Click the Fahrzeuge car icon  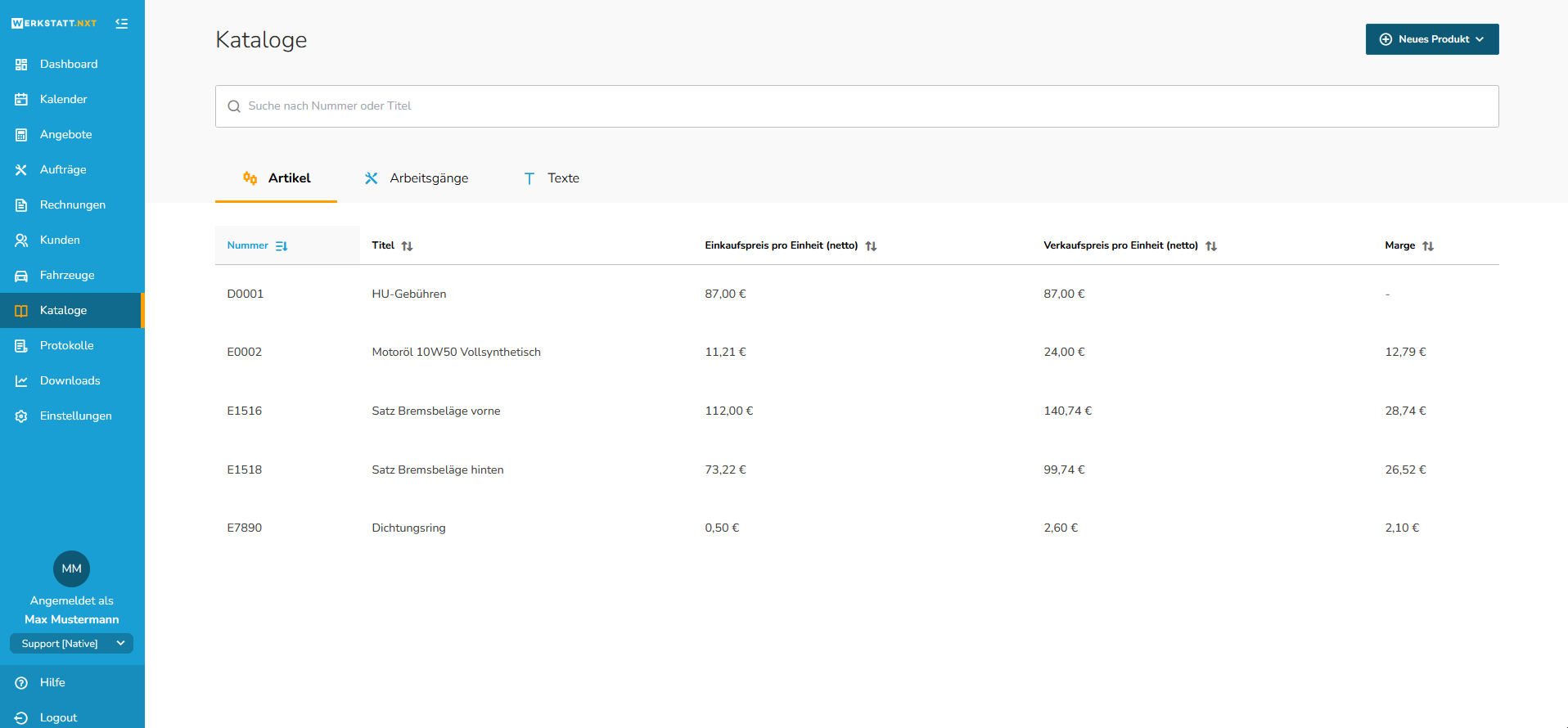click(x=21, y=276)
